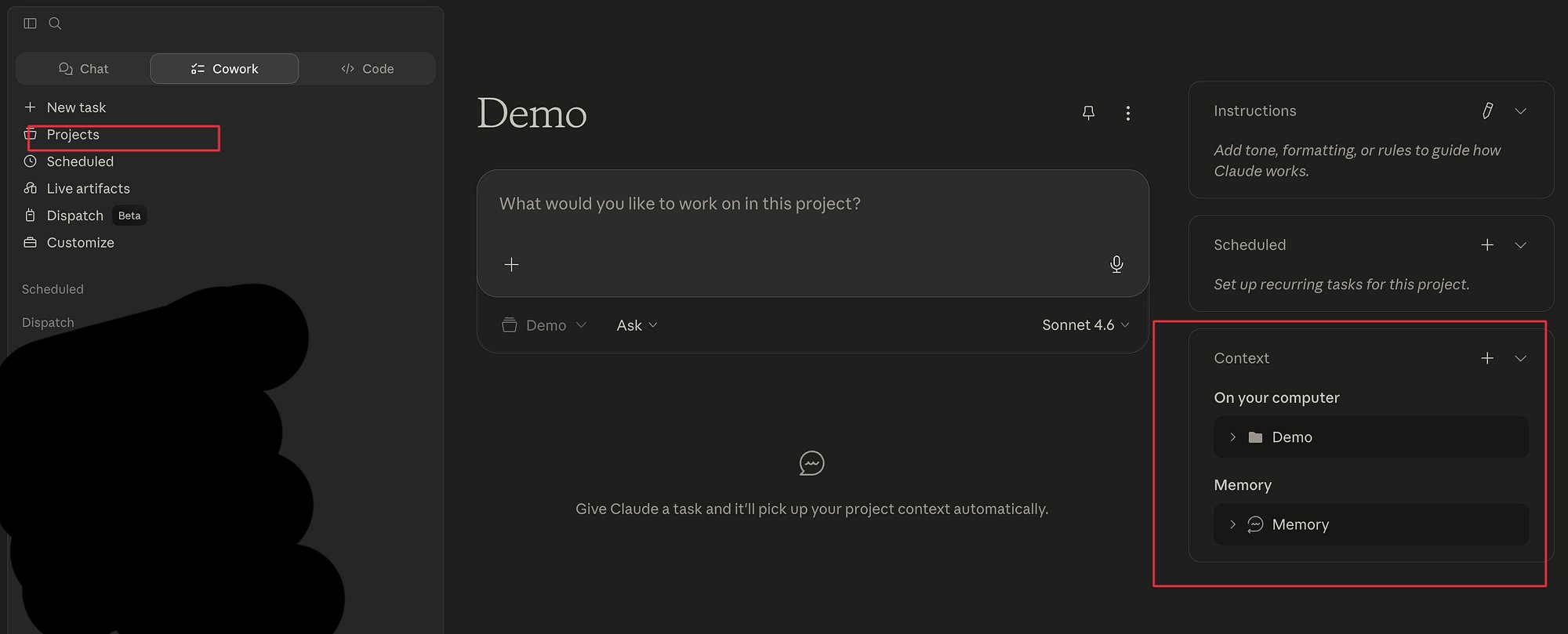Image resolution: width=1568 pixels, height=634 pixels.
Task: Pin the Demo project with bell icon
Action: [x=1088, y=113]
